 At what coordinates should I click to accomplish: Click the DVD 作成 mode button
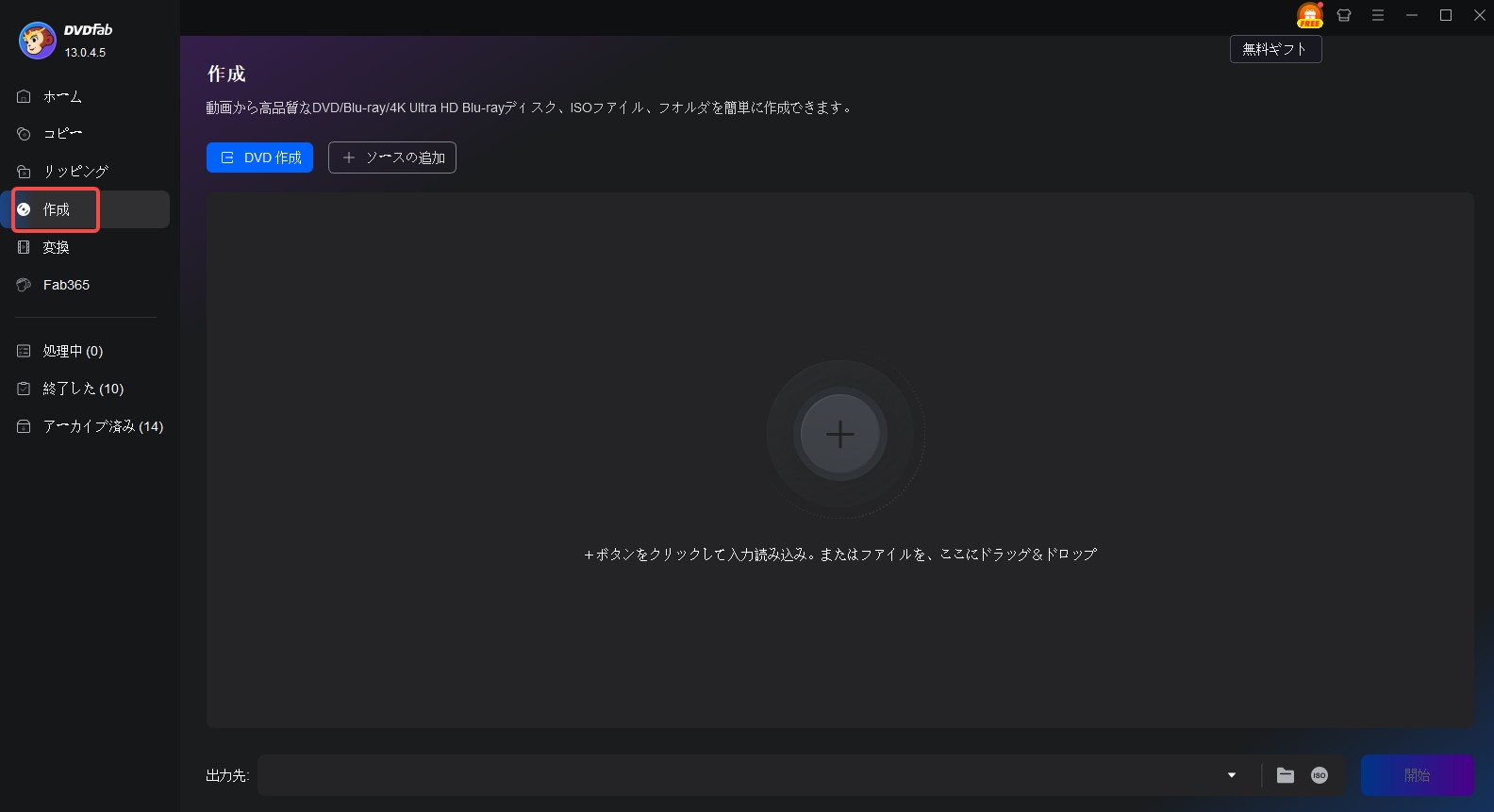259,157
